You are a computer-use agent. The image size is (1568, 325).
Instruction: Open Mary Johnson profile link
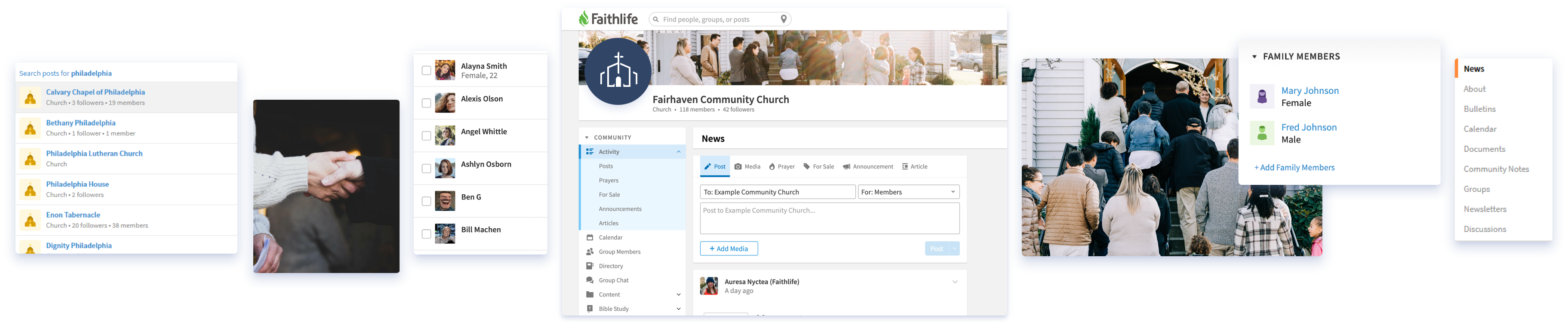(x=1309, y=91)
